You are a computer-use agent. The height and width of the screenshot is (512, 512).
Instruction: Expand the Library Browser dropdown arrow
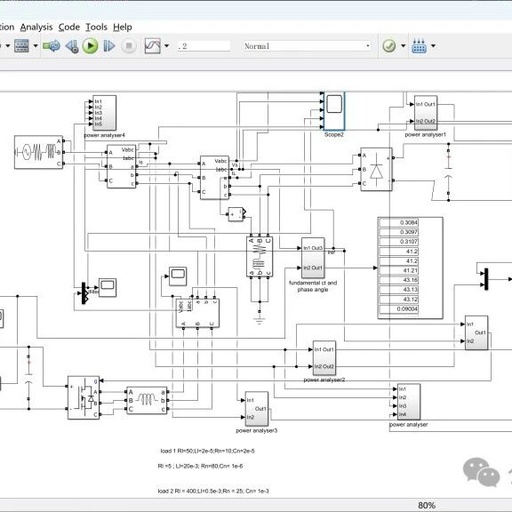pos(35,46)
